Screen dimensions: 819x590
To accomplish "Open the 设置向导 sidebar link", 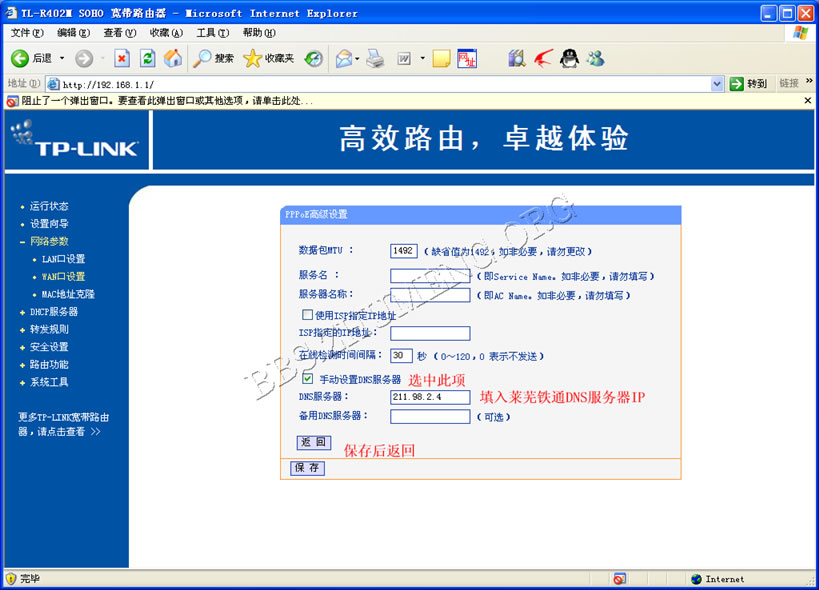I will [49, 224].
